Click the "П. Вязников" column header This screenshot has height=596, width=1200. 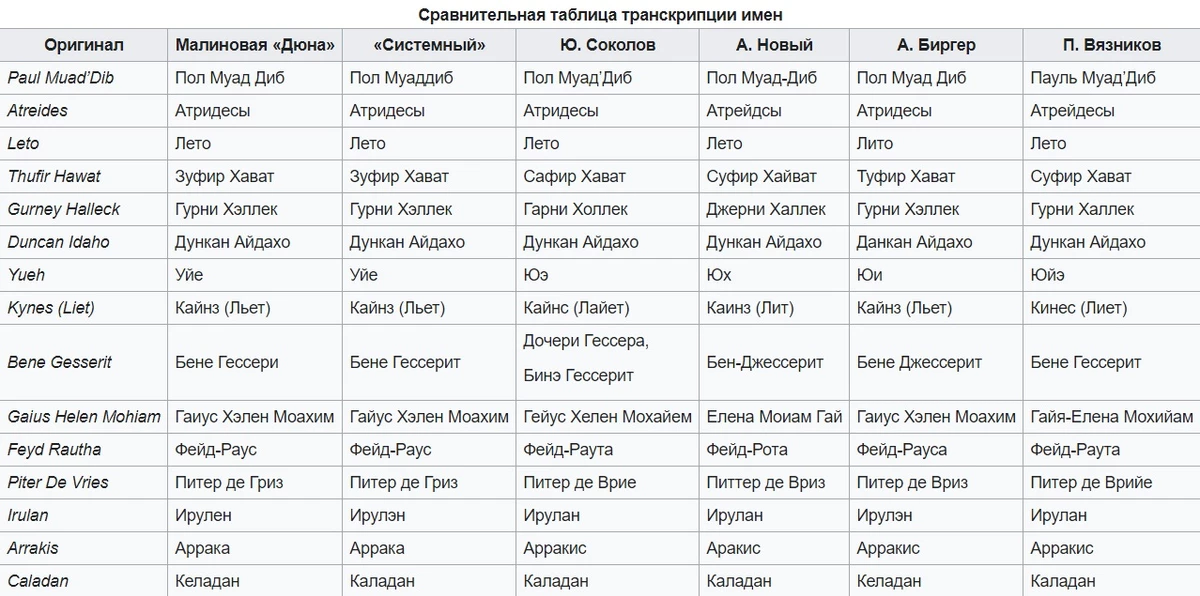[1111, 45]
